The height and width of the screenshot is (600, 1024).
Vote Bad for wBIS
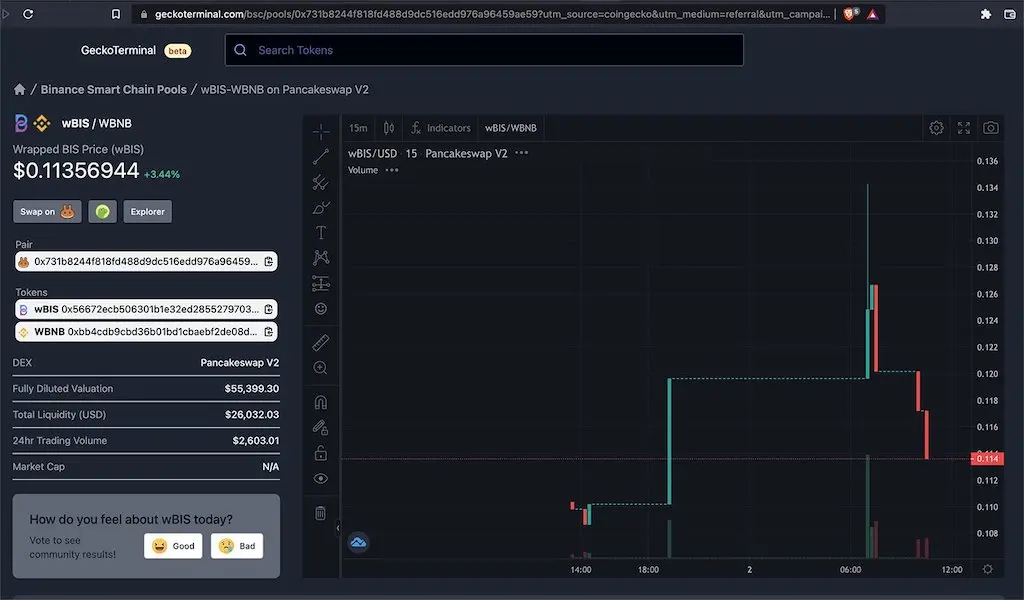[x=237, y=546]
